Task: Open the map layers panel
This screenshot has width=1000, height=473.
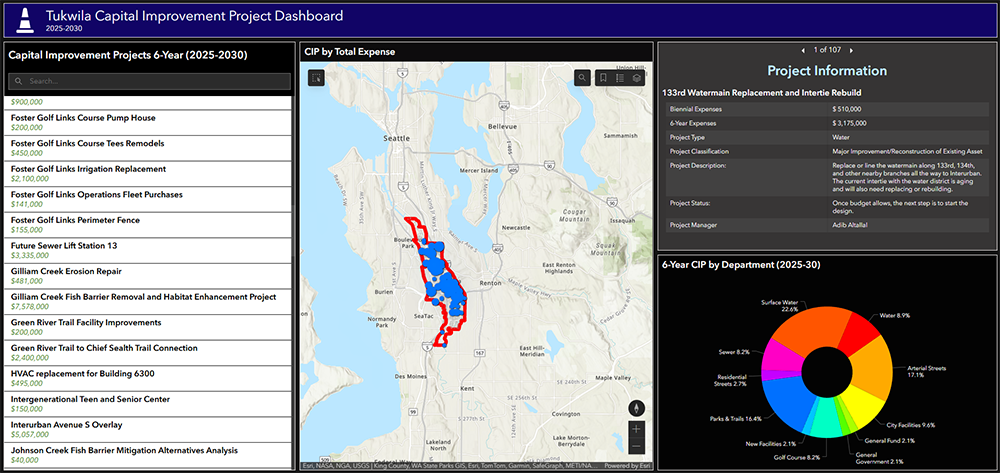Action: point(637,77)
